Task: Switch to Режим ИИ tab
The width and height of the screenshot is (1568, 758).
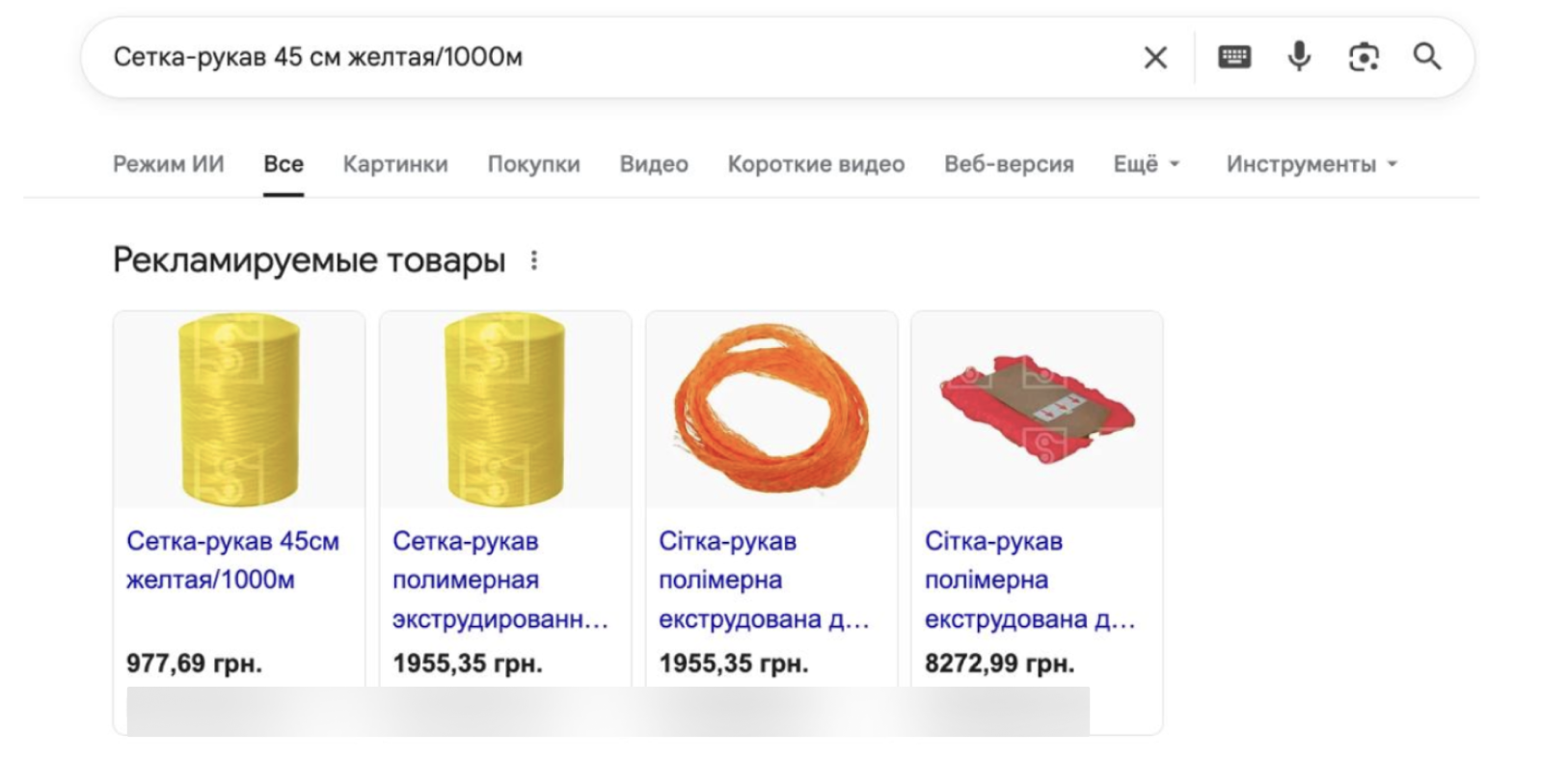Action: (169, 164)
